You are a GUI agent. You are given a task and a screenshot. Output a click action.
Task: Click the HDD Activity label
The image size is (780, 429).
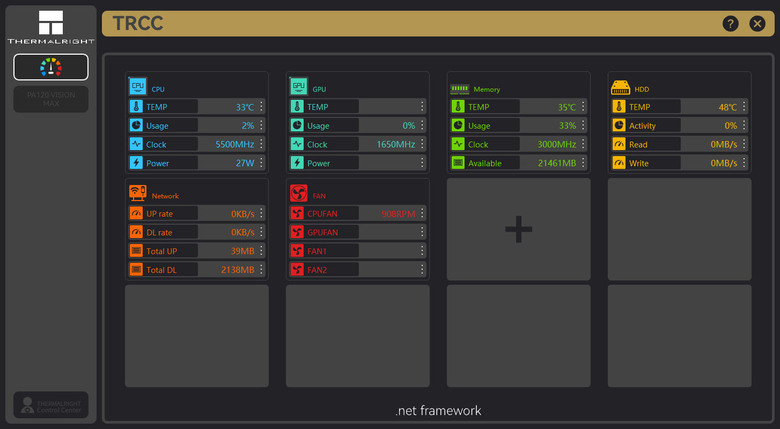coord(642,126)
